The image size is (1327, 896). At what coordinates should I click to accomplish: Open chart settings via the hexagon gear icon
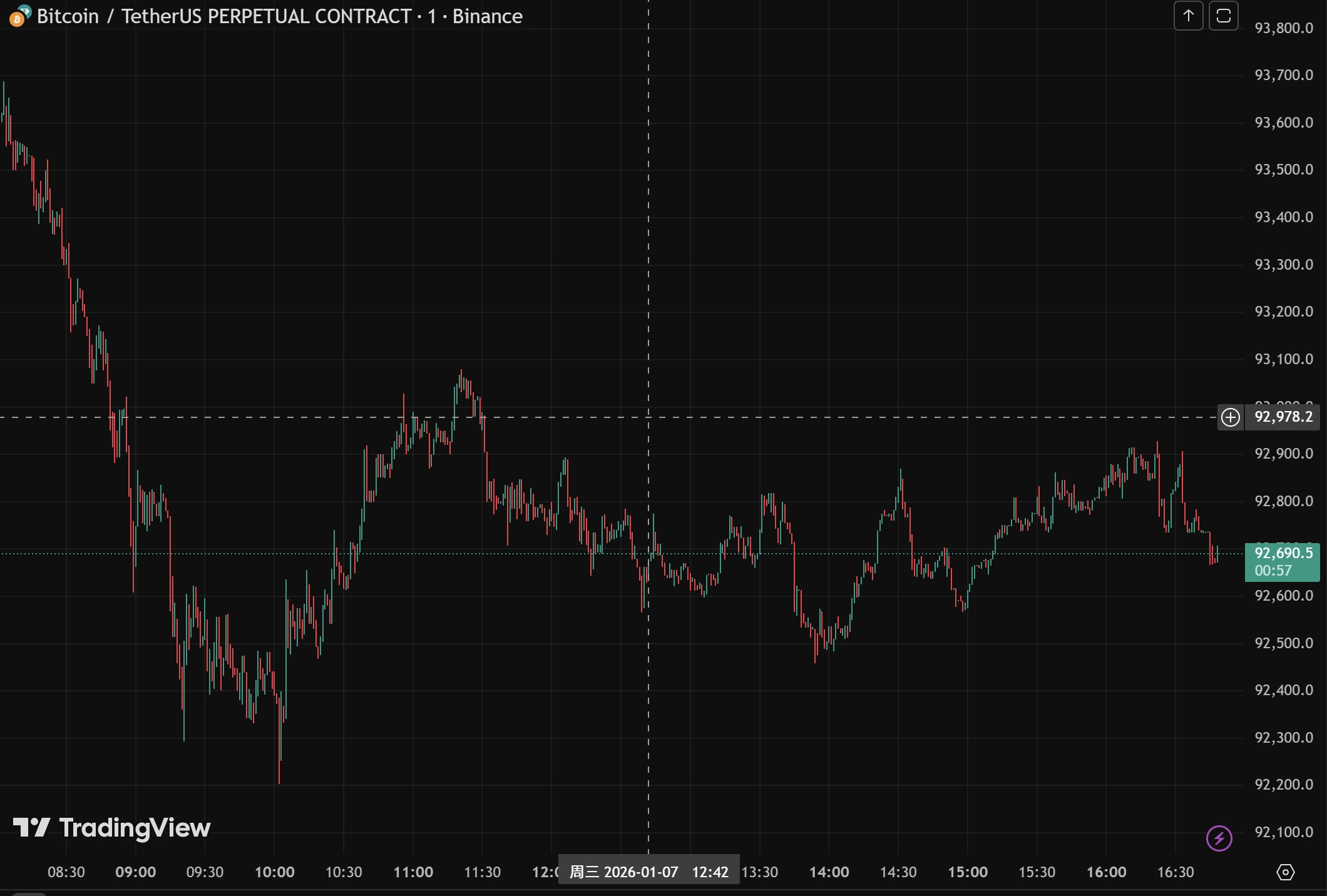coord(1285,872)
